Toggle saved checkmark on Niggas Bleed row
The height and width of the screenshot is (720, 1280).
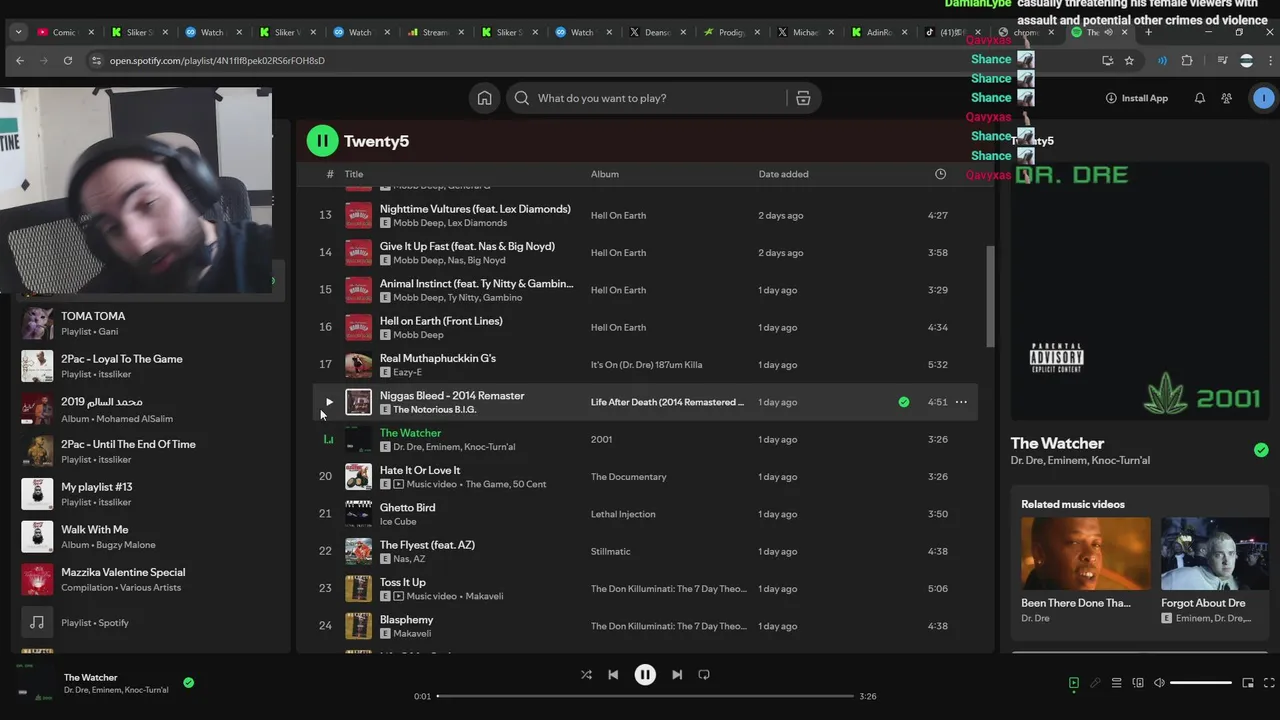pos(904,402)
